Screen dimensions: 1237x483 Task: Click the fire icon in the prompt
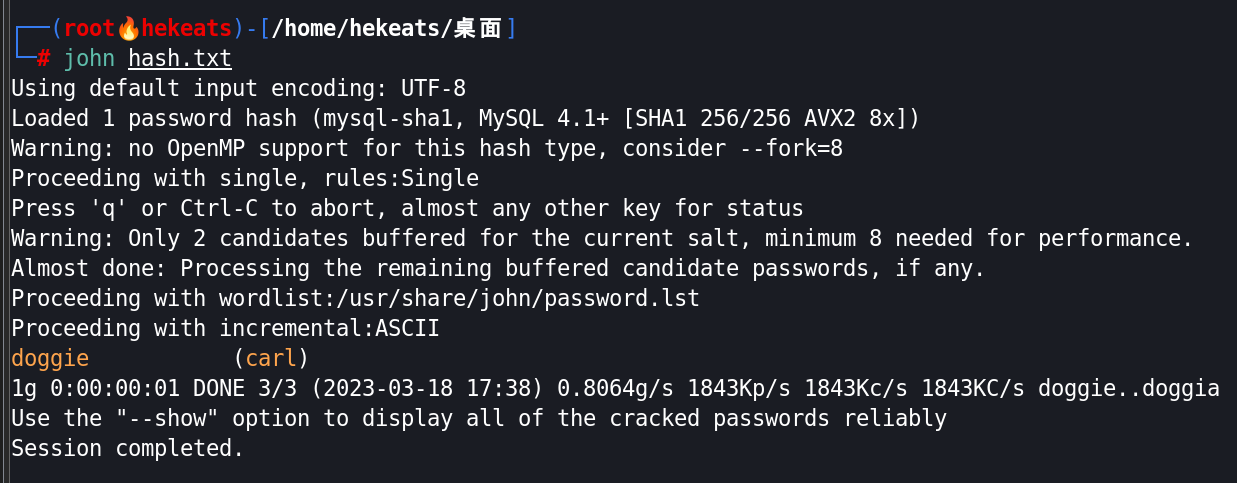pyautogui.click(x=128, y=29)
